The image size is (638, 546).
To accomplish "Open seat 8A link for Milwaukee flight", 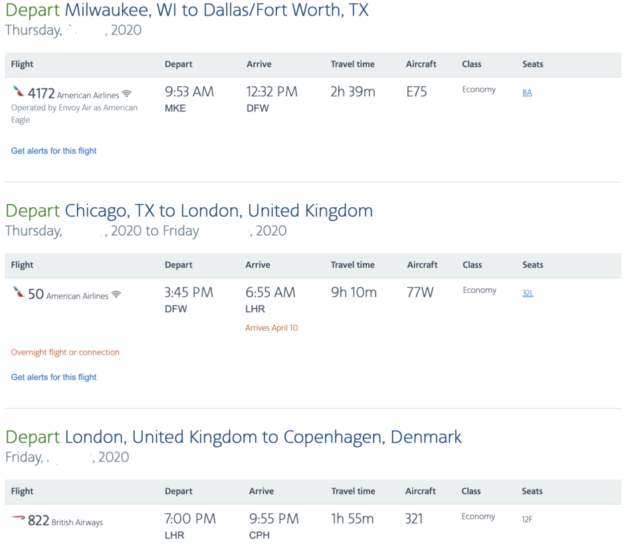I will 527,93.
